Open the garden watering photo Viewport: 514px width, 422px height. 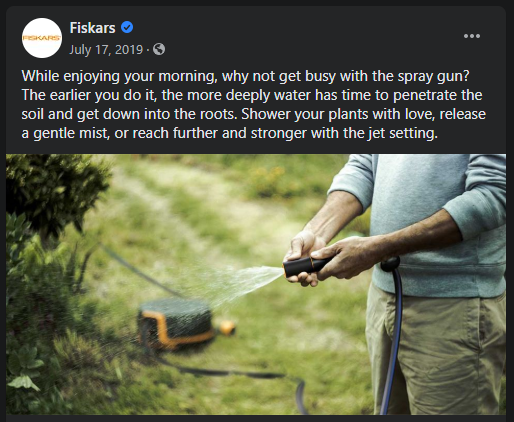(x=256, y=284)
